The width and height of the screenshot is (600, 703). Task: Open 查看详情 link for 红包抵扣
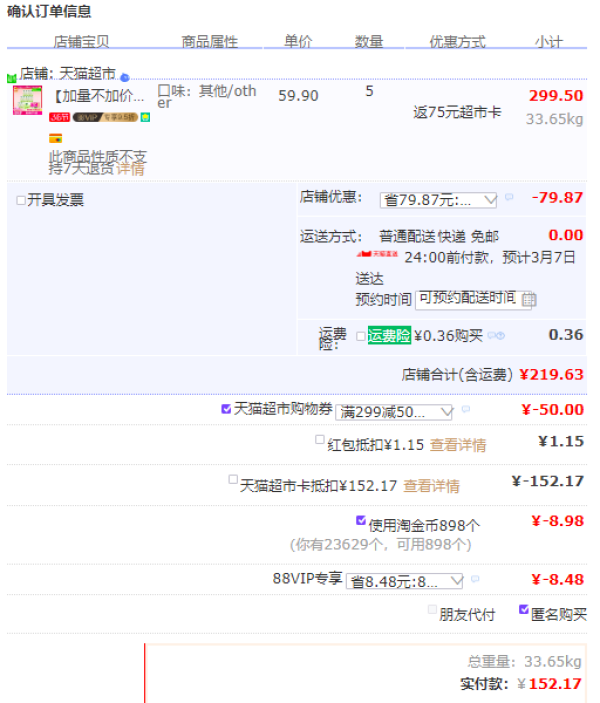(x=458, y=445)
